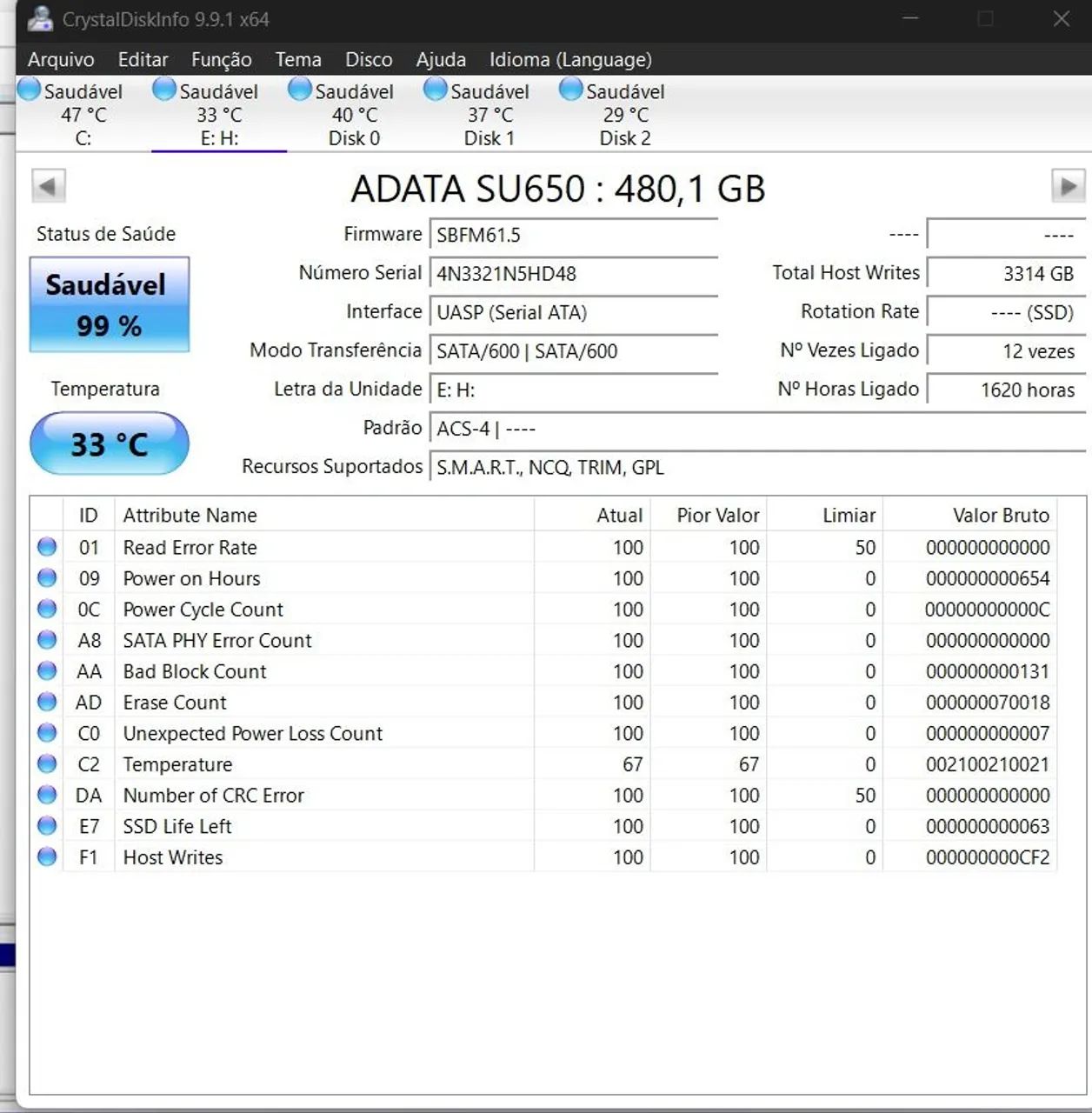This screenshot has width=1092, height=1113.
Task: Click status orb of SATA PHY Error Count
Action: click(47, 640)
